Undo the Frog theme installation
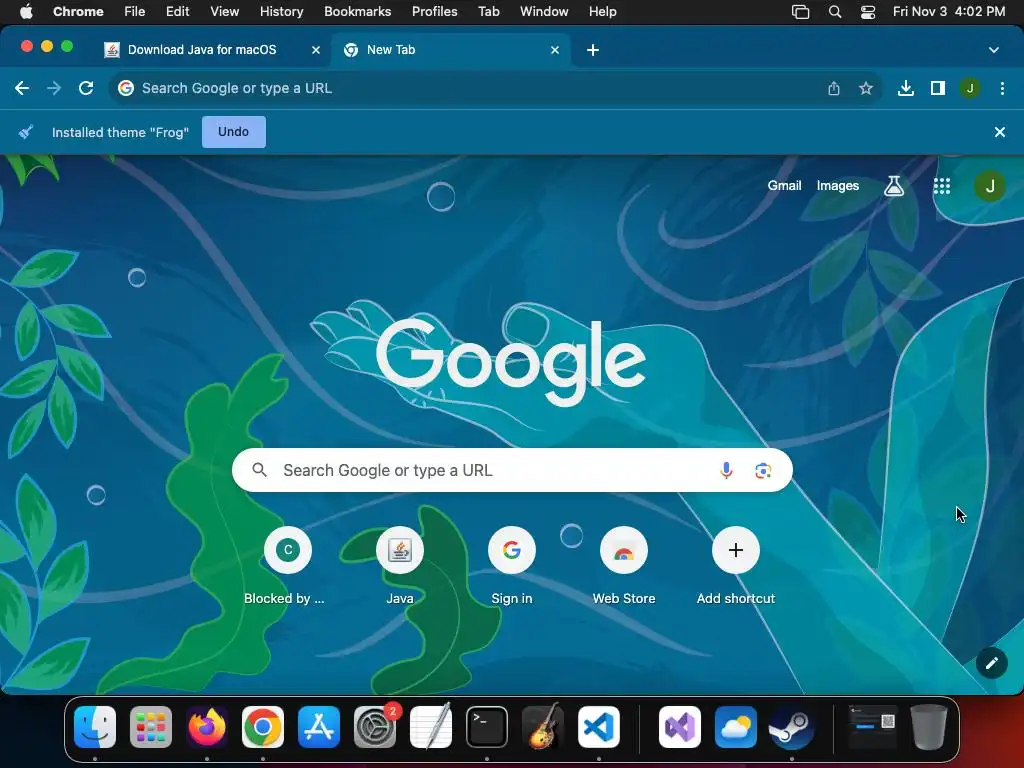Screen dimensions: 1024x768 coord(233,132)
